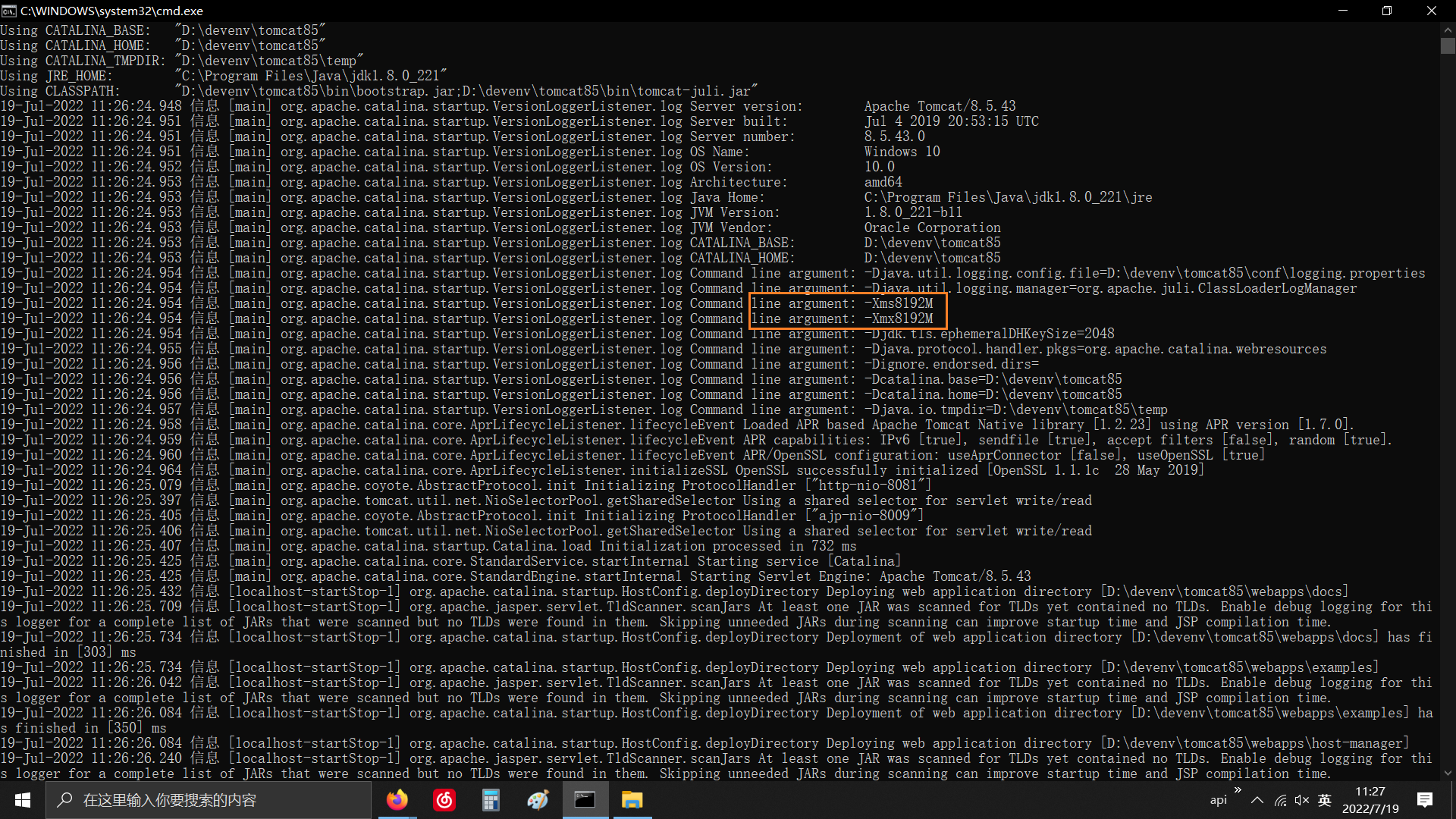1456x819 pixels.
Task: Click the taskbar search input field
Action: pos(209,800)
